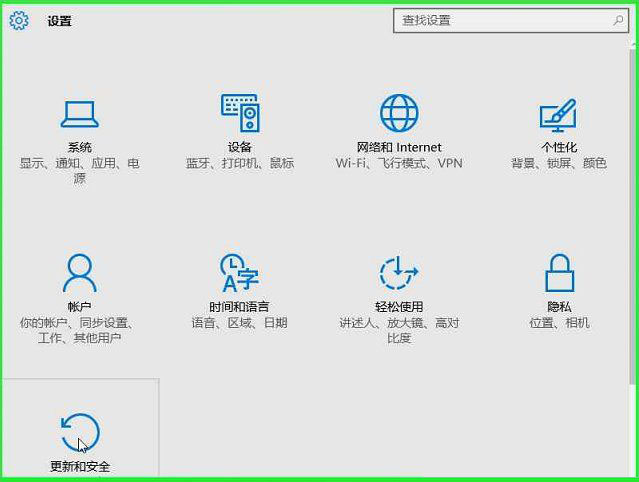Select the 更新和安全 label
Image resolution: width=639 pixels, height=482 pixels.
80,467
